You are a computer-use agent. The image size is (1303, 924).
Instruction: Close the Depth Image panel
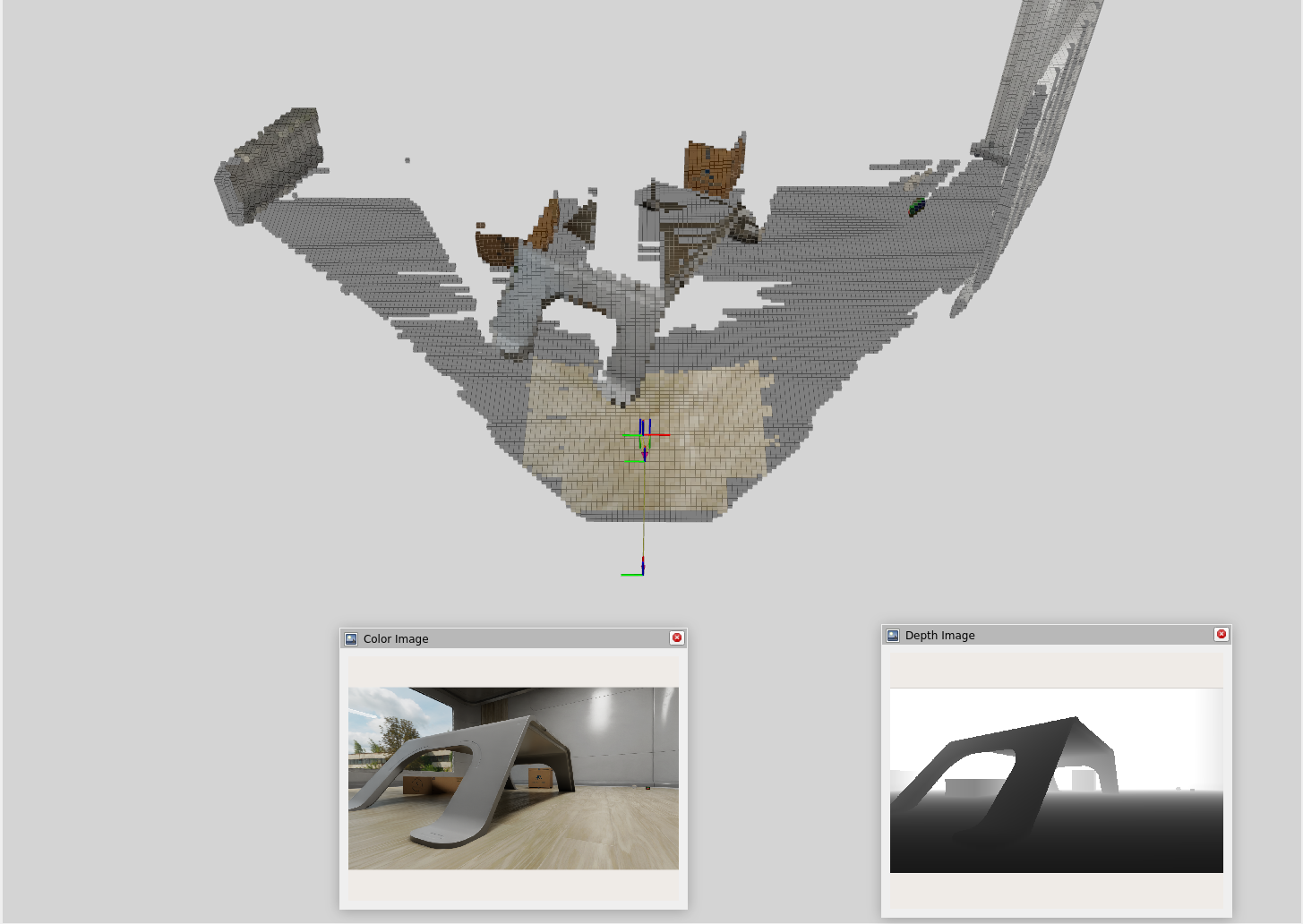(1221, 634)
